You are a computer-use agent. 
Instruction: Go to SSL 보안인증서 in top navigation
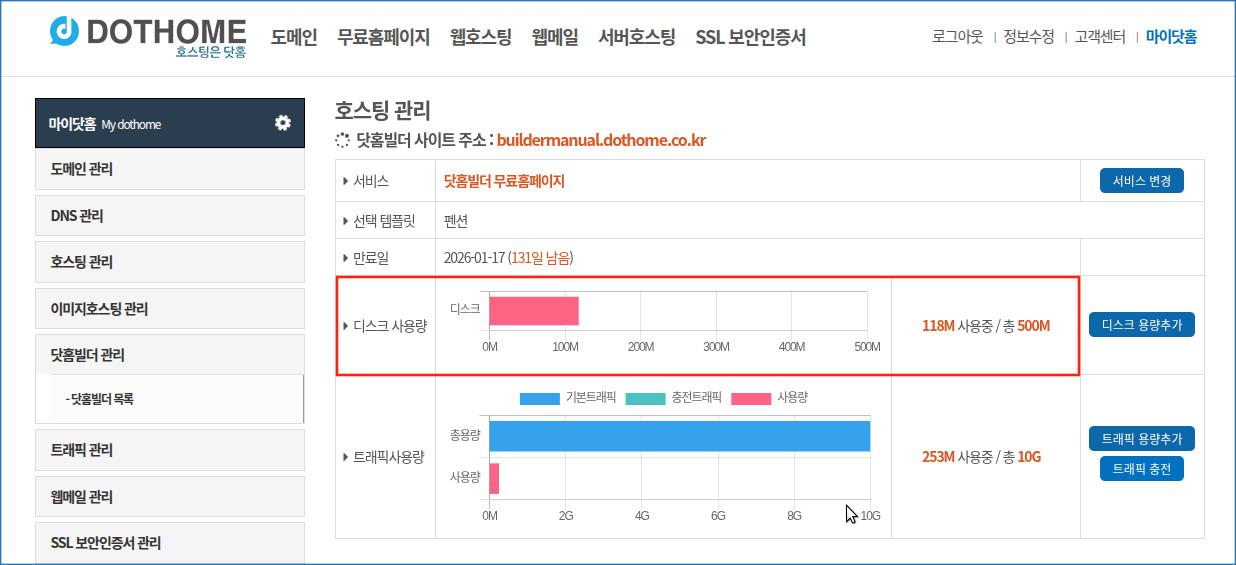750,37
